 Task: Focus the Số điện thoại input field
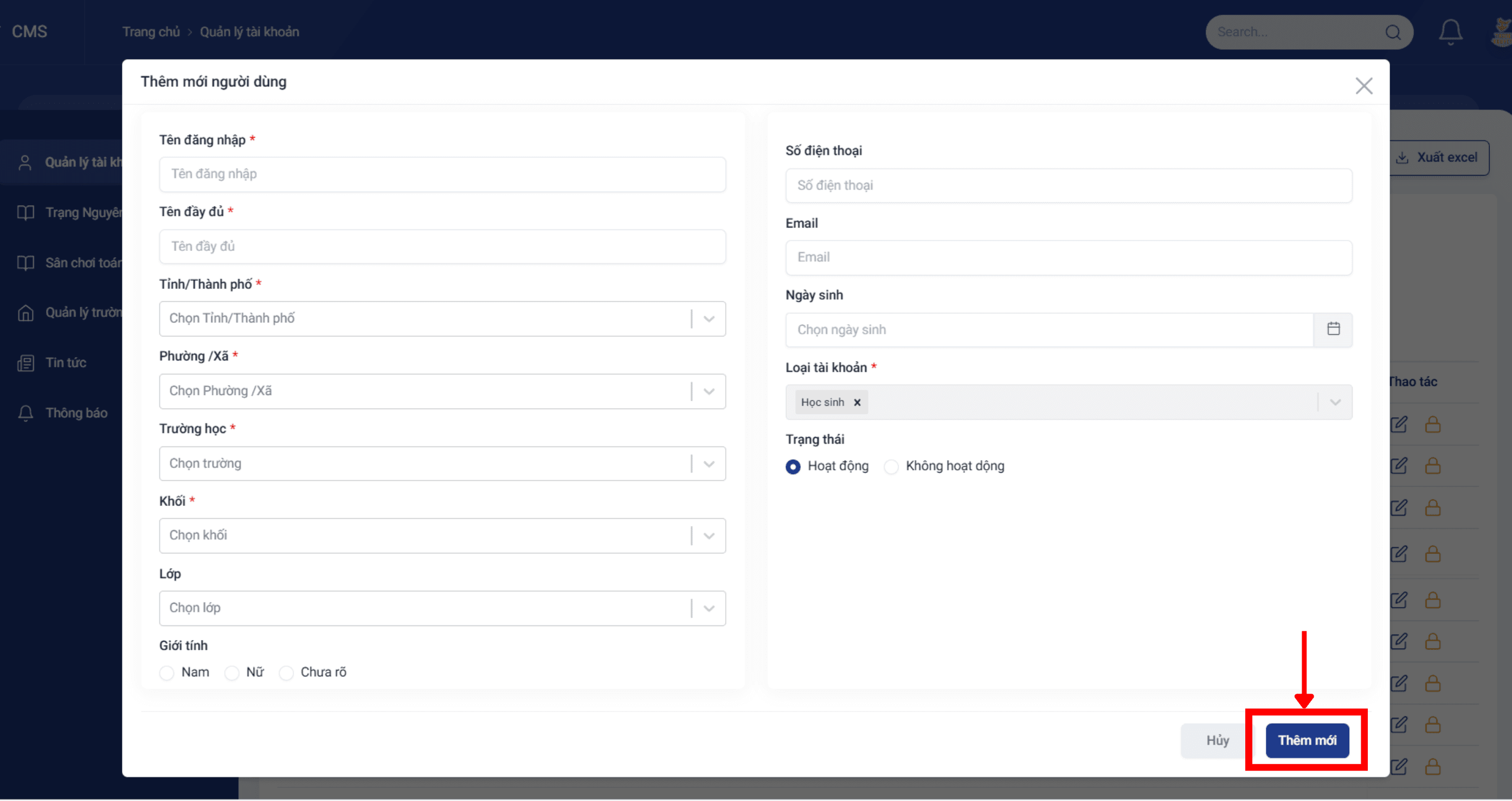1069,185
